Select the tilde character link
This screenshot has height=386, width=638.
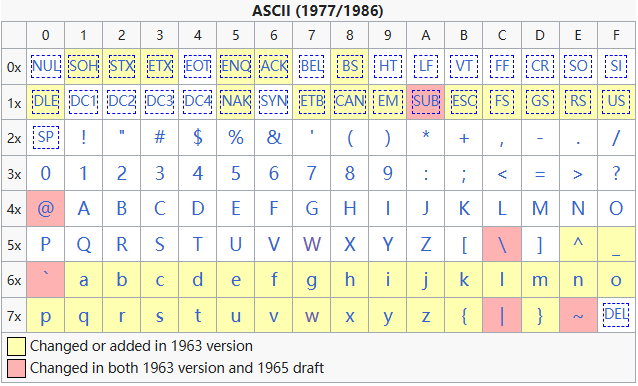[x=578, y=316]
